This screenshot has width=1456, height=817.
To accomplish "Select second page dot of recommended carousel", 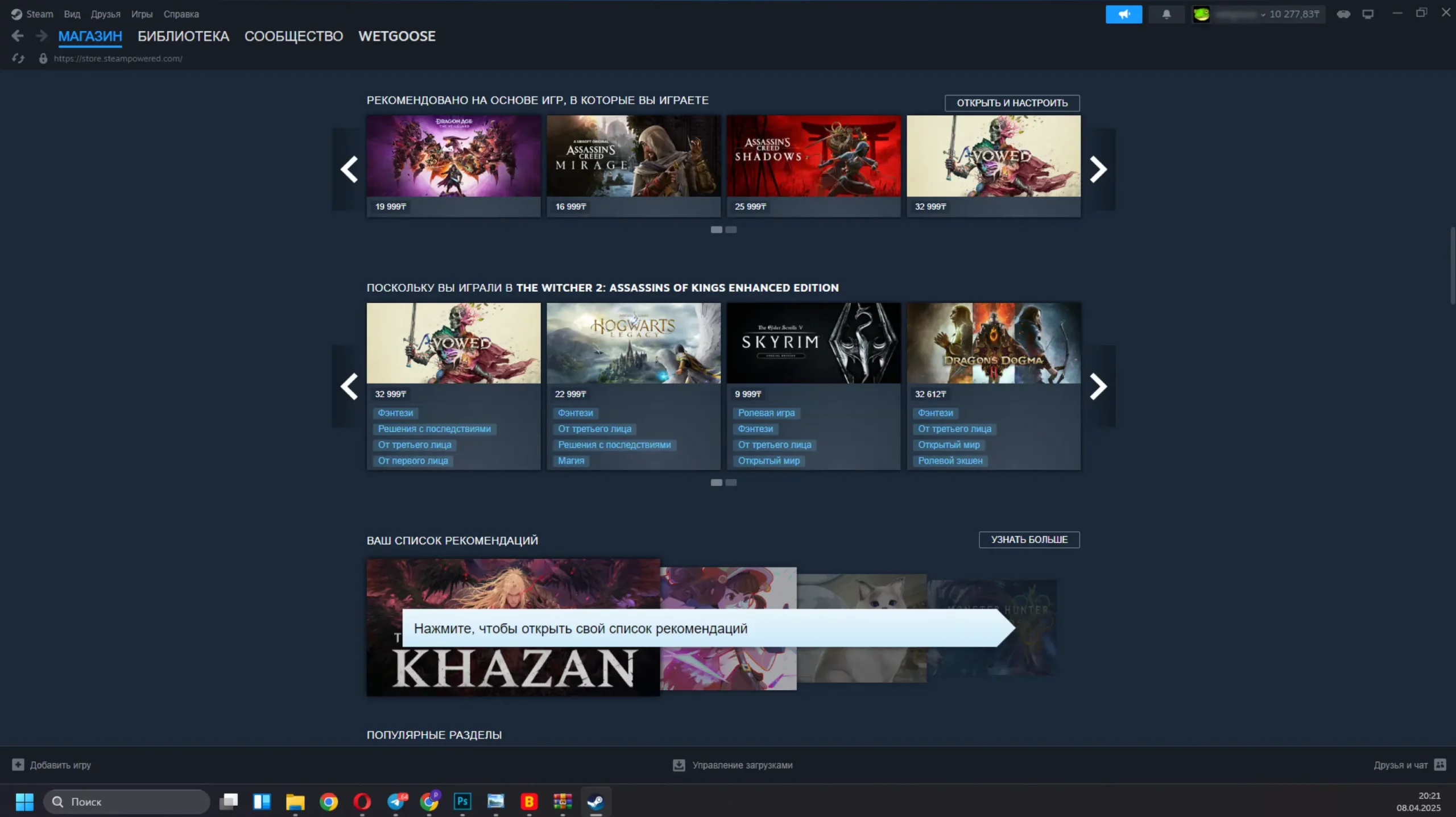I will click(731, 230).
